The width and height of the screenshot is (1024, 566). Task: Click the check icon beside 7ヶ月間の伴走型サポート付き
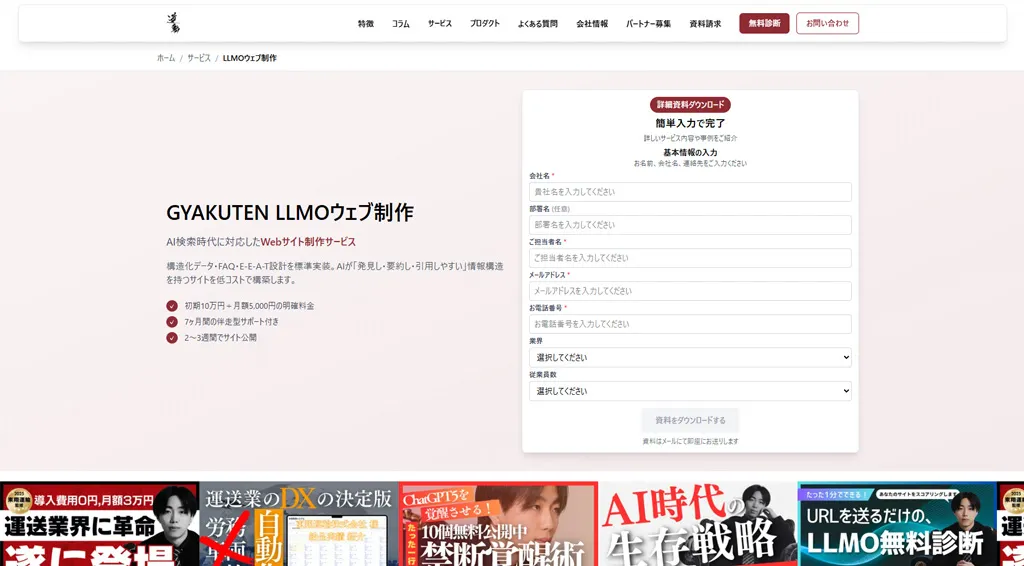(172, 322)
